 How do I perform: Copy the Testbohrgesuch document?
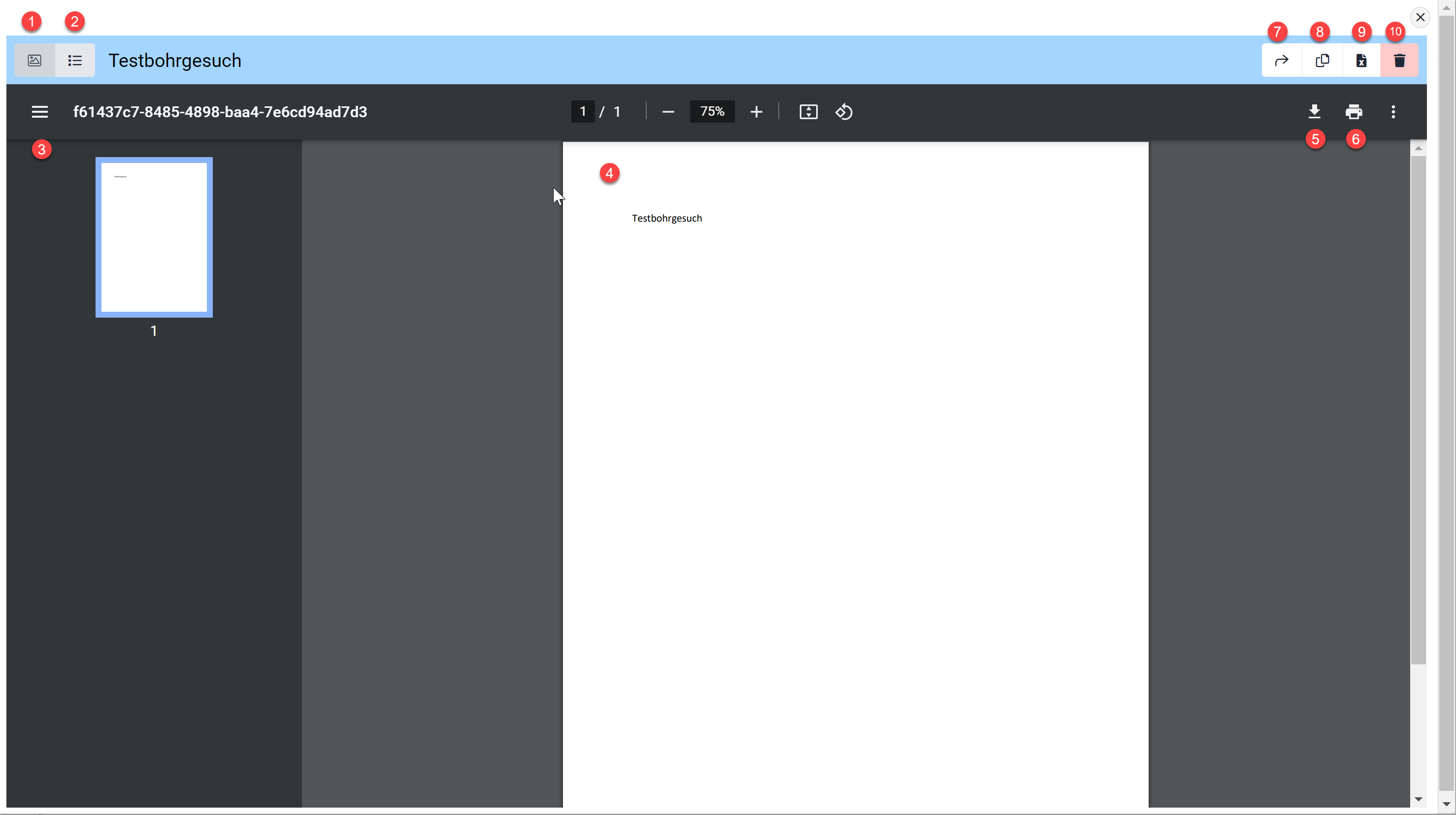pyautogui.click(x=1322, y=61)
